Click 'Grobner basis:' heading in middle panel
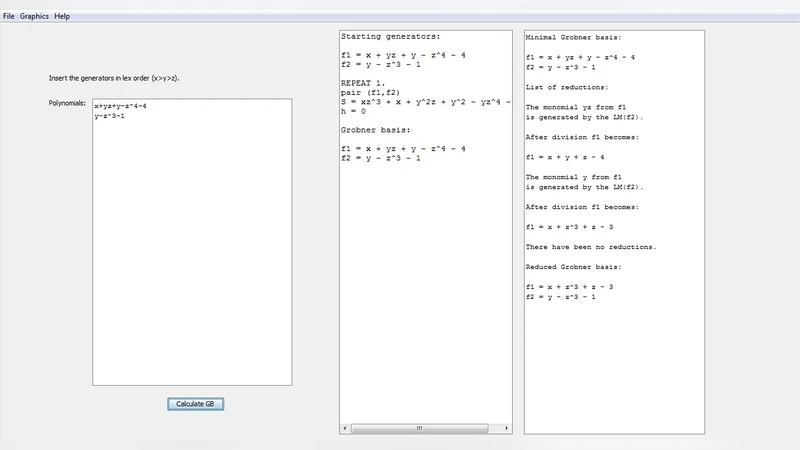The width and height of the screenshot is (800, 450). (x=376, y=130)
